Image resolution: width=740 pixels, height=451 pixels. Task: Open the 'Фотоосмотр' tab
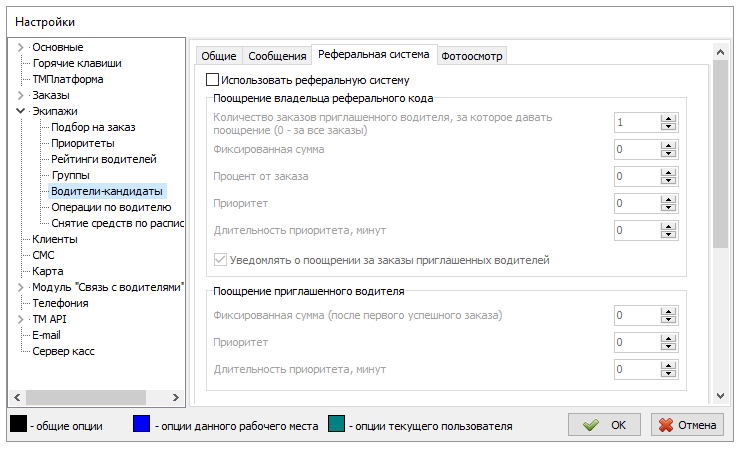click(472, 55)
